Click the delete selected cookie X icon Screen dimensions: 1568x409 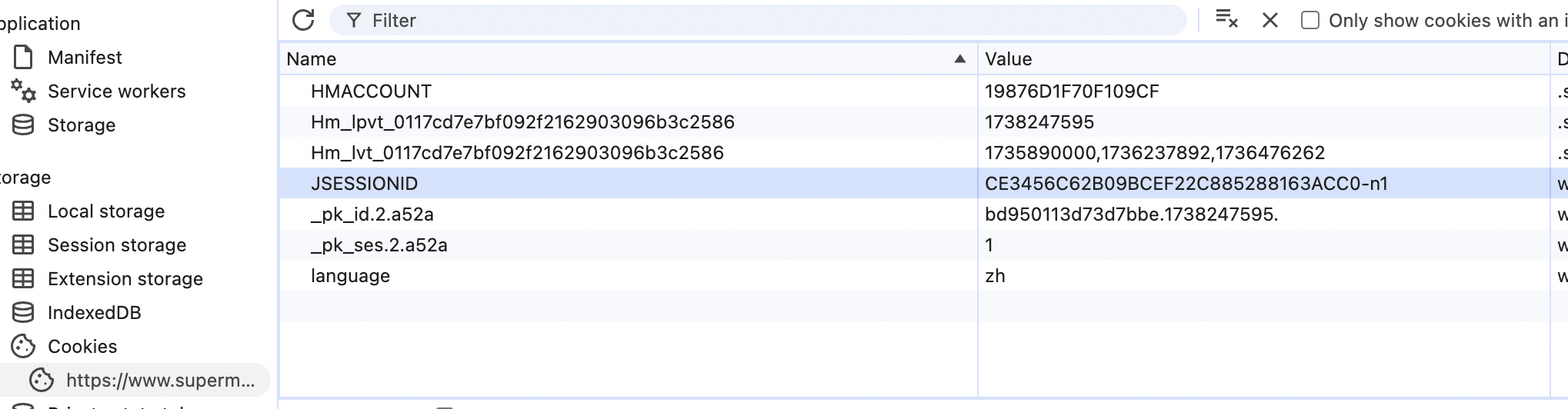[x=1270, y=21]
